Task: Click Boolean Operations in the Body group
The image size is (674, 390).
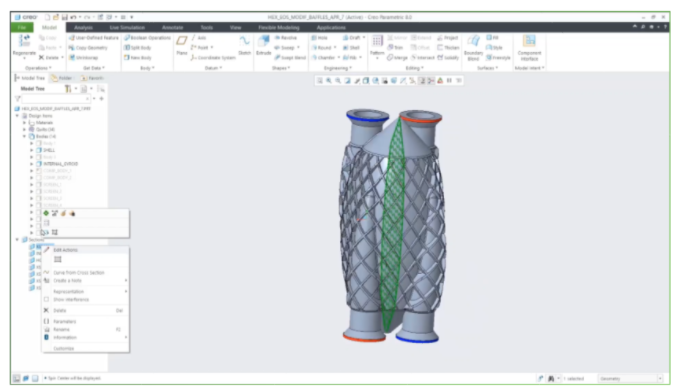Action: [x=147, y=38]
